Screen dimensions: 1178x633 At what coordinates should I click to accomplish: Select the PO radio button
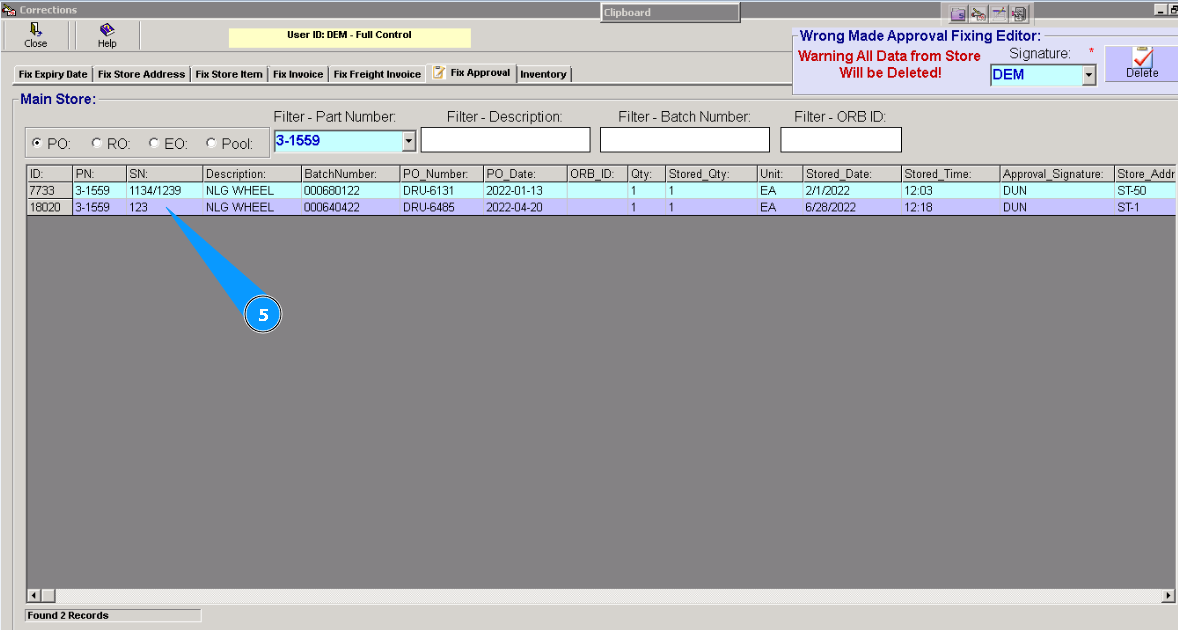[37, 143]
